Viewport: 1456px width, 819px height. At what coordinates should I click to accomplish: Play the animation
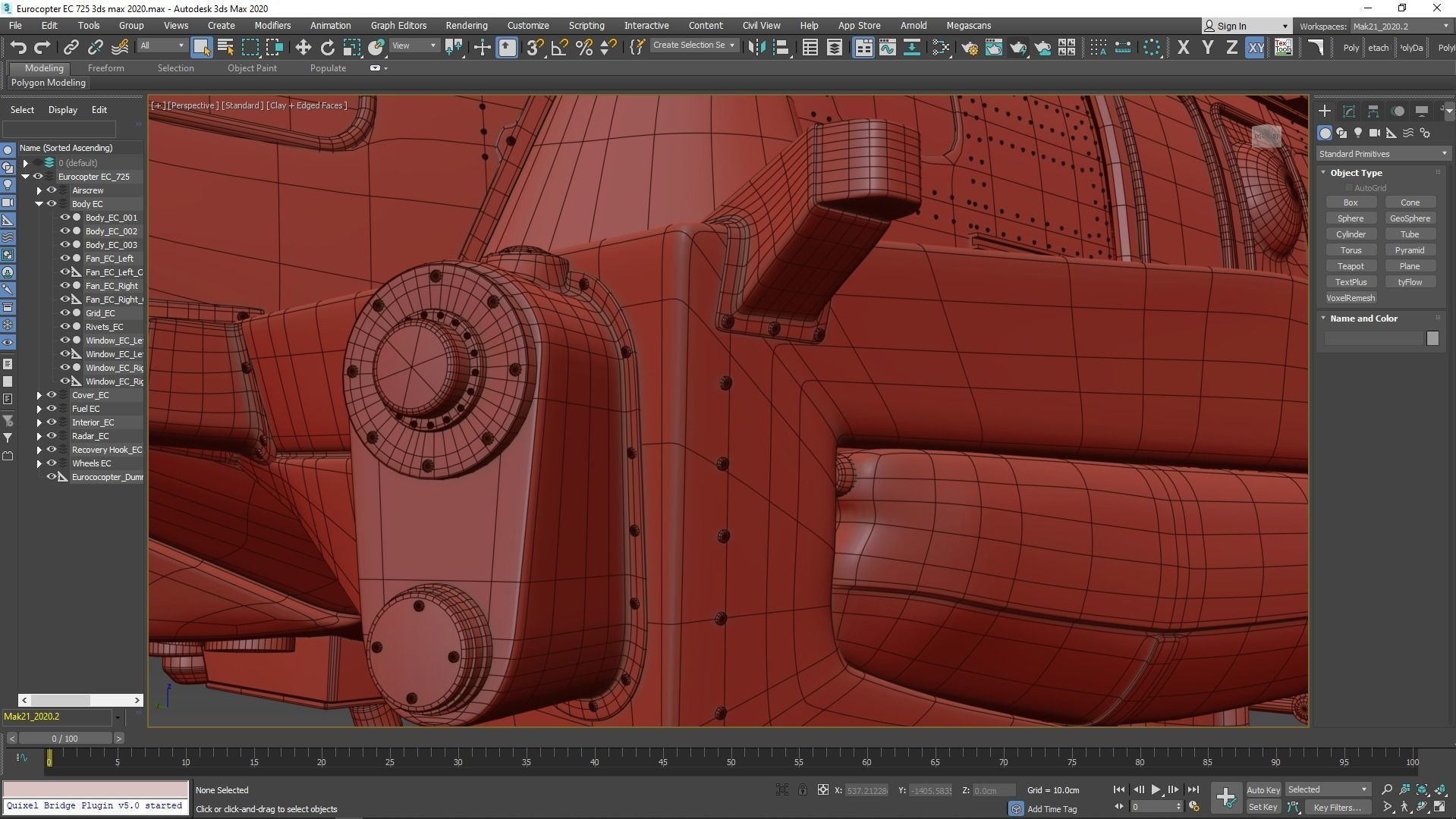pos(1156,790)
